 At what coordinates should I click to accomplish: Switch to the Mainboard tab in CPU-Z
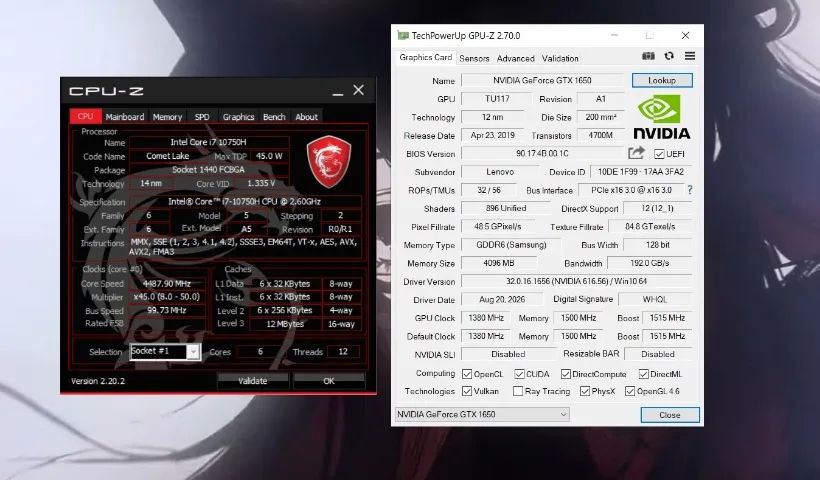pyautogui.click(x=124, y=117)
